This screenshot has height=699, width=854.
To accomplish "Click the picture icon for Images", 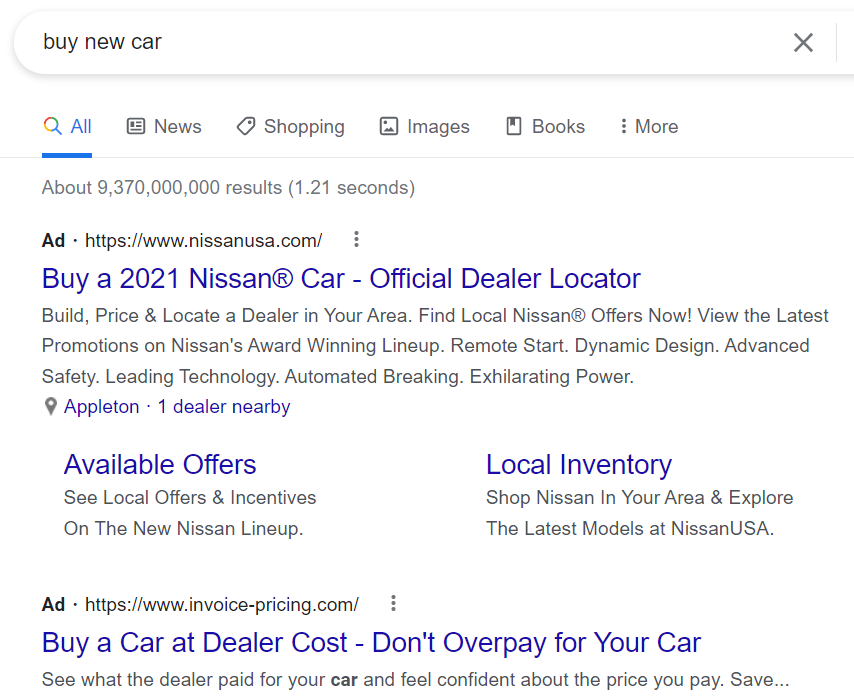I will click(389, 126).
